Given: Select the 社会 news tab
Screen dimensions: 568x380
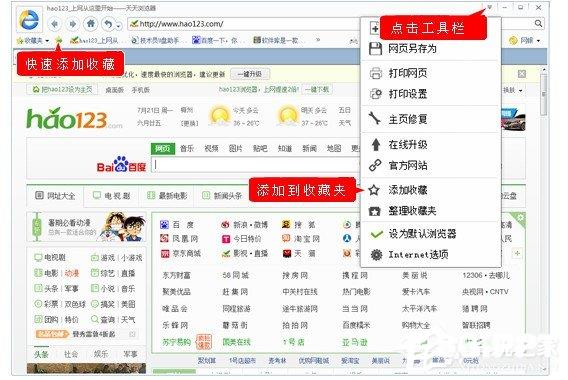Looking at the screenshot, I should tap(71, 354).
